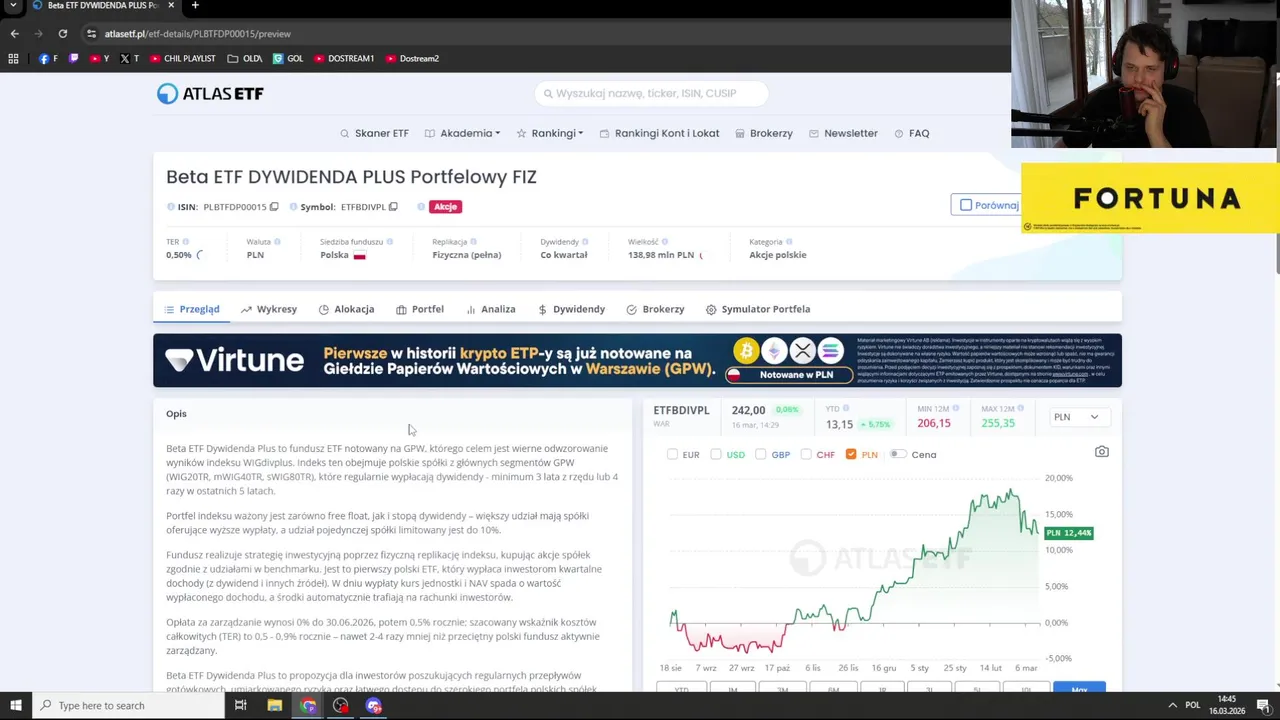
Task: Open the Siedziba funduszu info icon
Action: coord(390,242)
